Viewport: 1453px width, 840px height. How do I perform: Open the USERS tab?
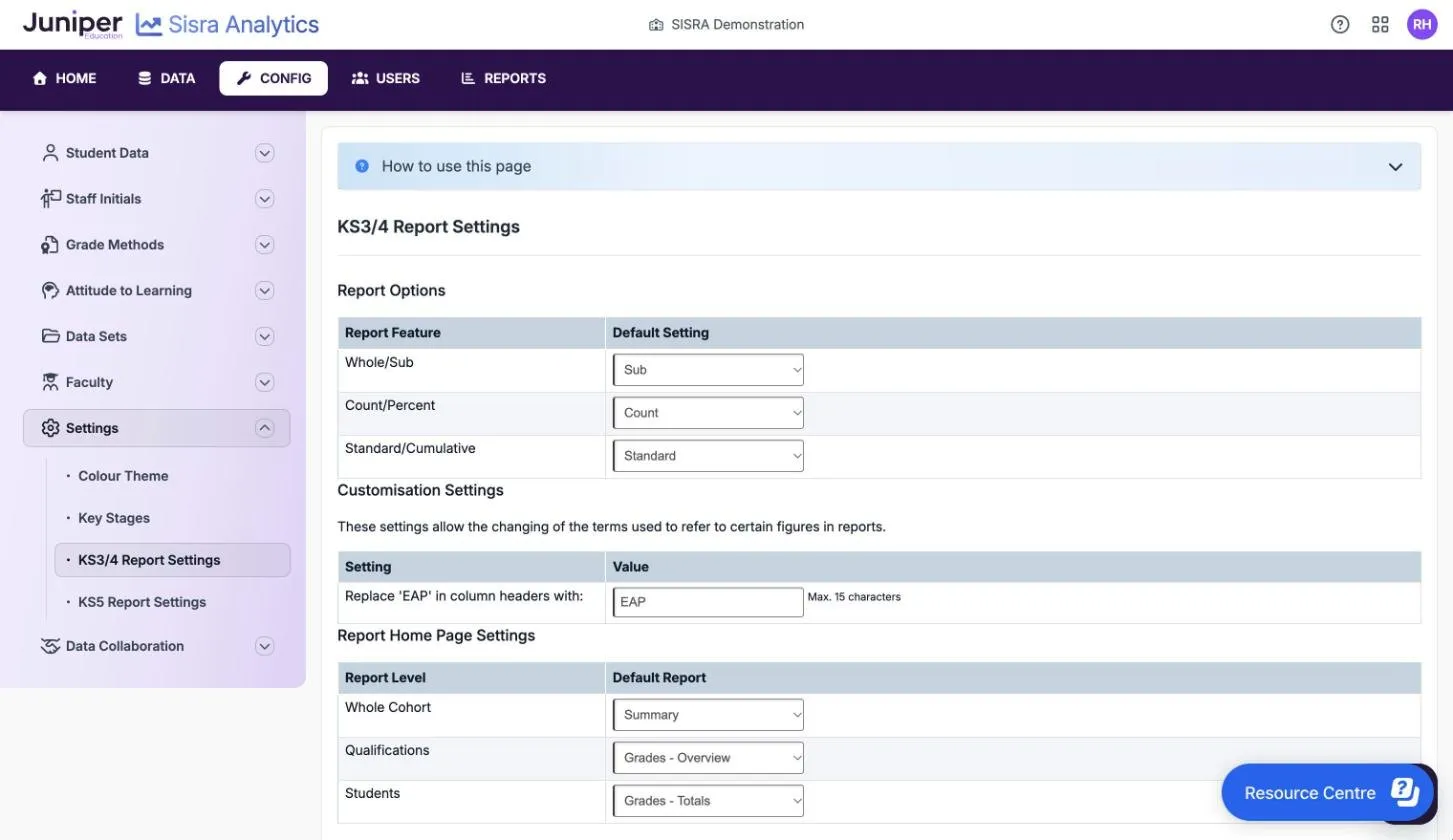tap(386, 78)
